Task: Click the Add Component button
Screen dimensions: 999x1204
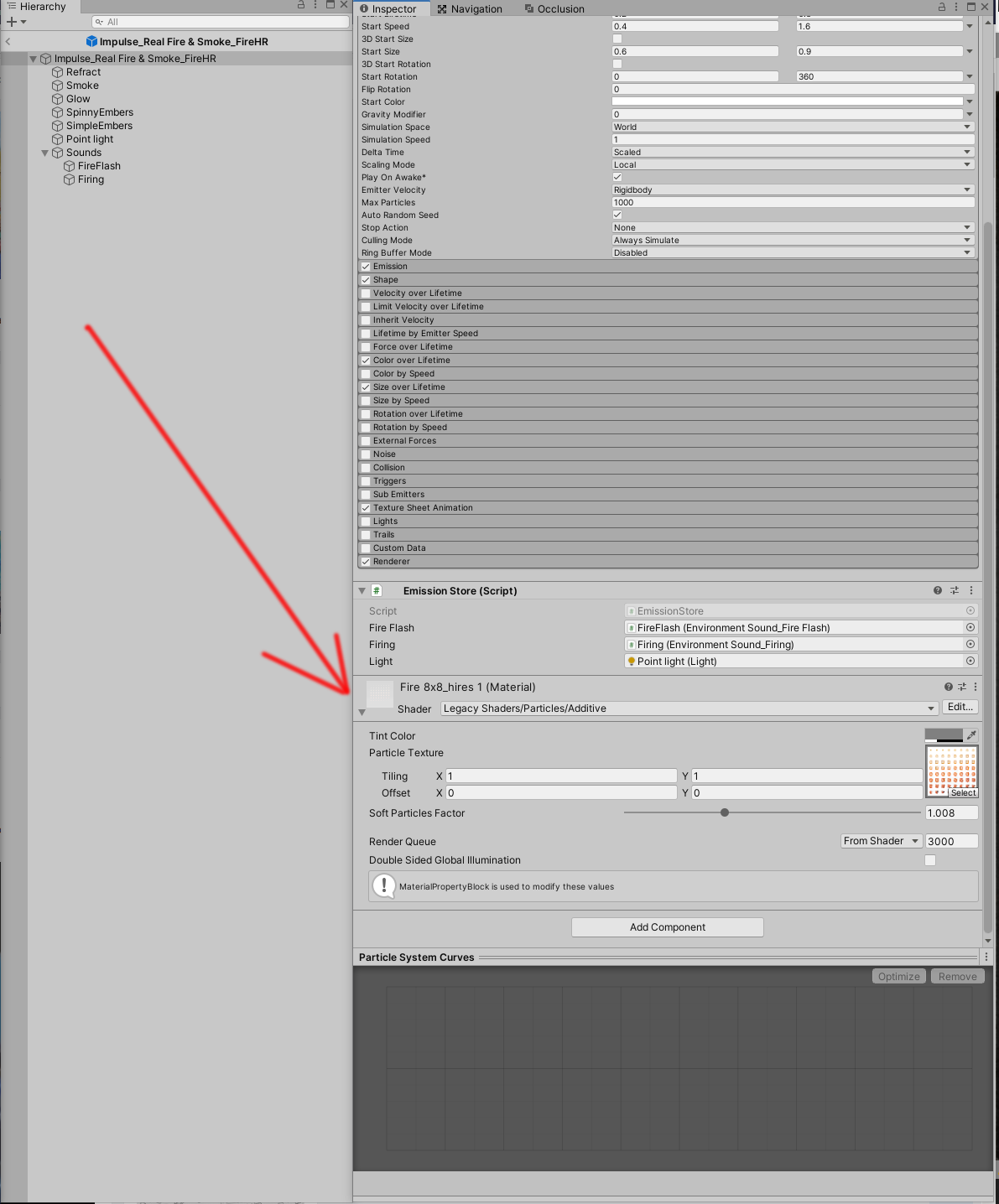Action: 667,926
